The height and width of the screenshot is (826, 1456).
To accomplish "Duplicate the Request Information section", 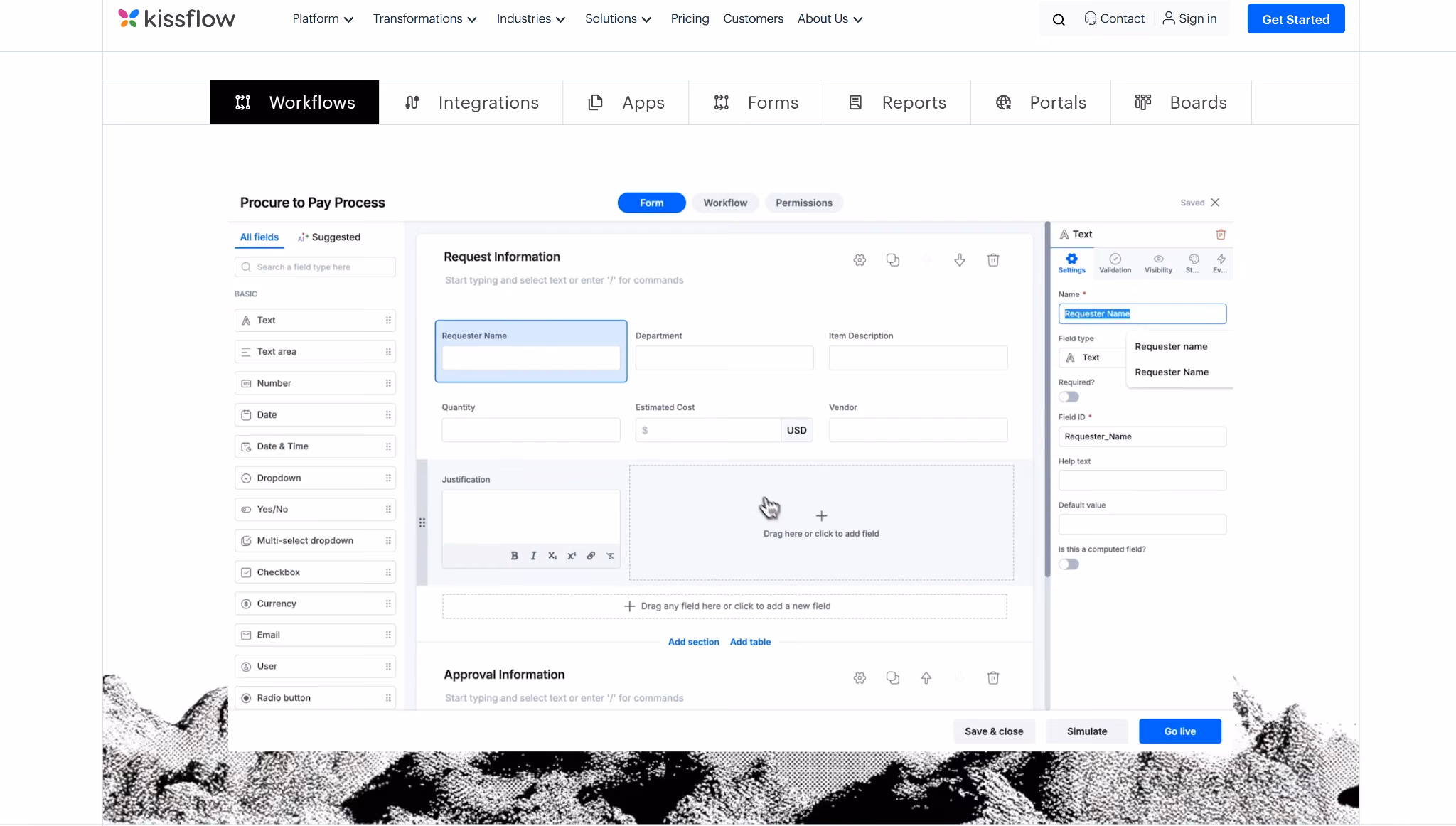I will click(893, 260).
